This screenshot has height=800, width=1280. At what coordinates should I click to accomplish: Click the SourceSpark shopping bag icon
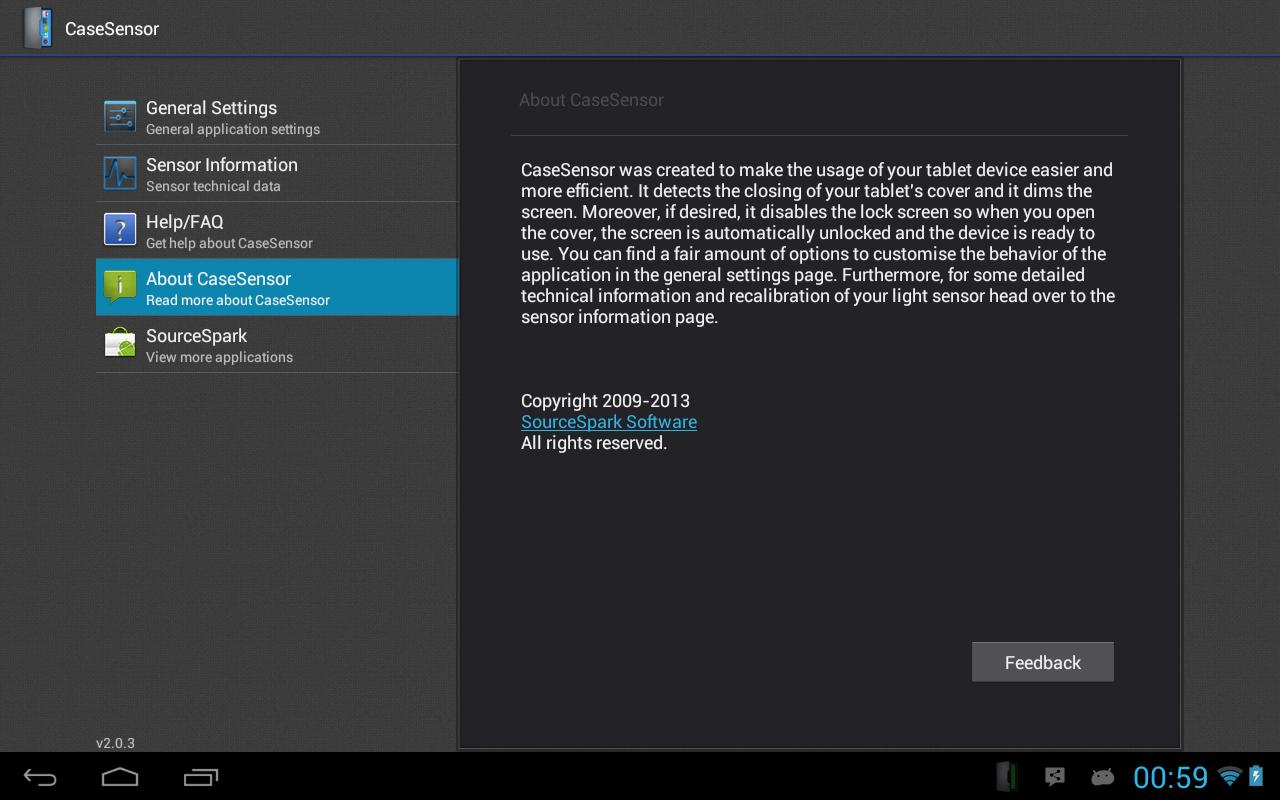(120, 344)
